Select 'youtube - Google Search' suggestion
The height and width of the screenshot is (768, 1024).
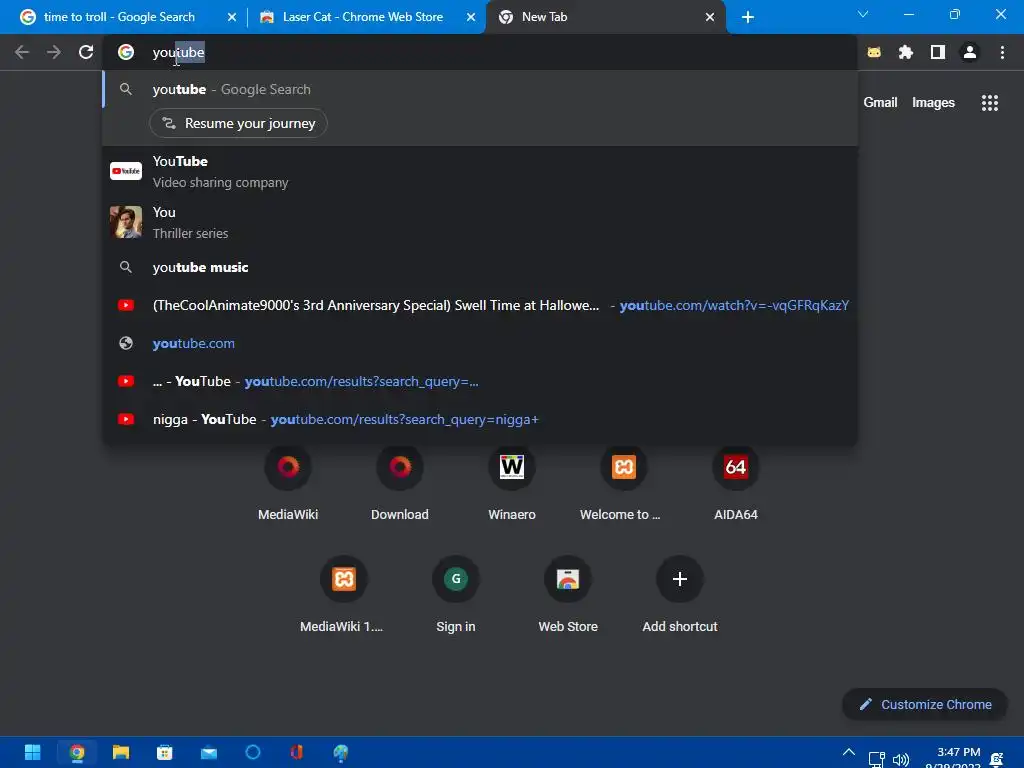click(480, 89)
